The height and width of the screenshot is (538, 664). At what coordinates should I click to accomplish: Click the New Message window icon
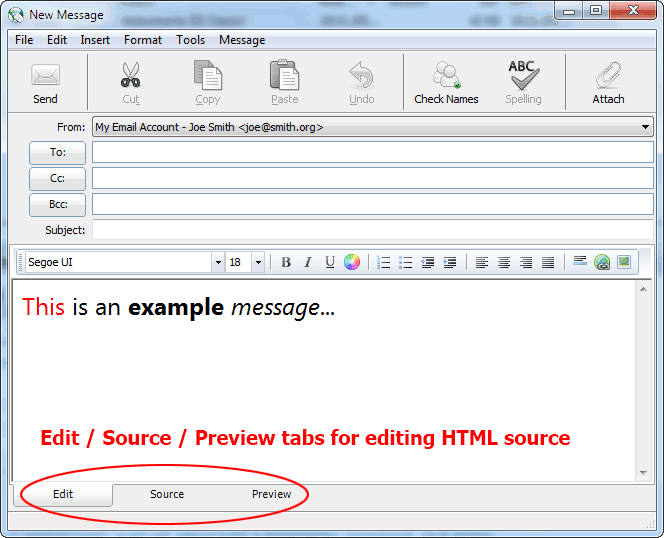tap(16, 15)
